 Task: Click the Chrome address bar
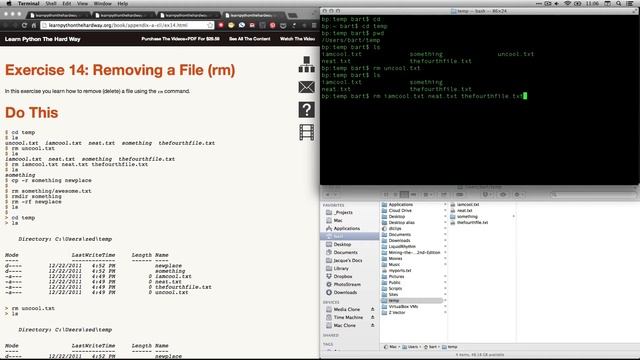(x=127, y=25)
